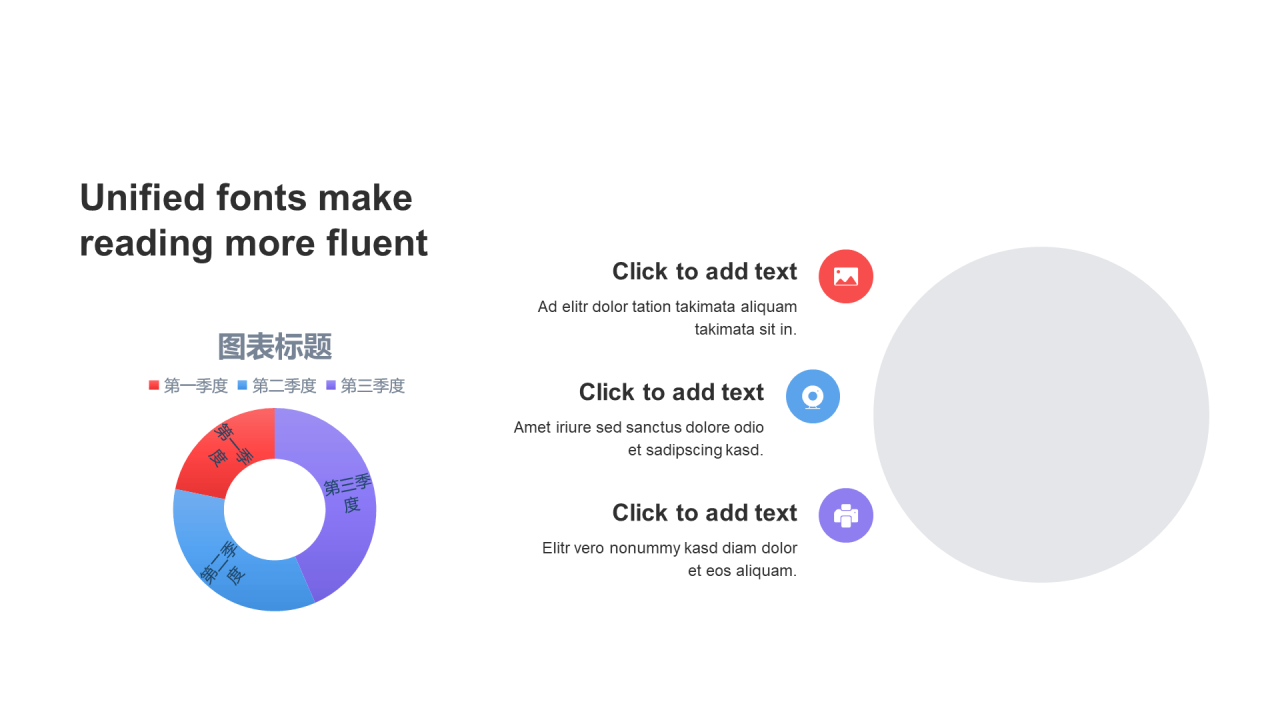Click the purple square legend marker
Viewport: 1280px width, 720px height.
pyautogui.click(x=331, y=385)
